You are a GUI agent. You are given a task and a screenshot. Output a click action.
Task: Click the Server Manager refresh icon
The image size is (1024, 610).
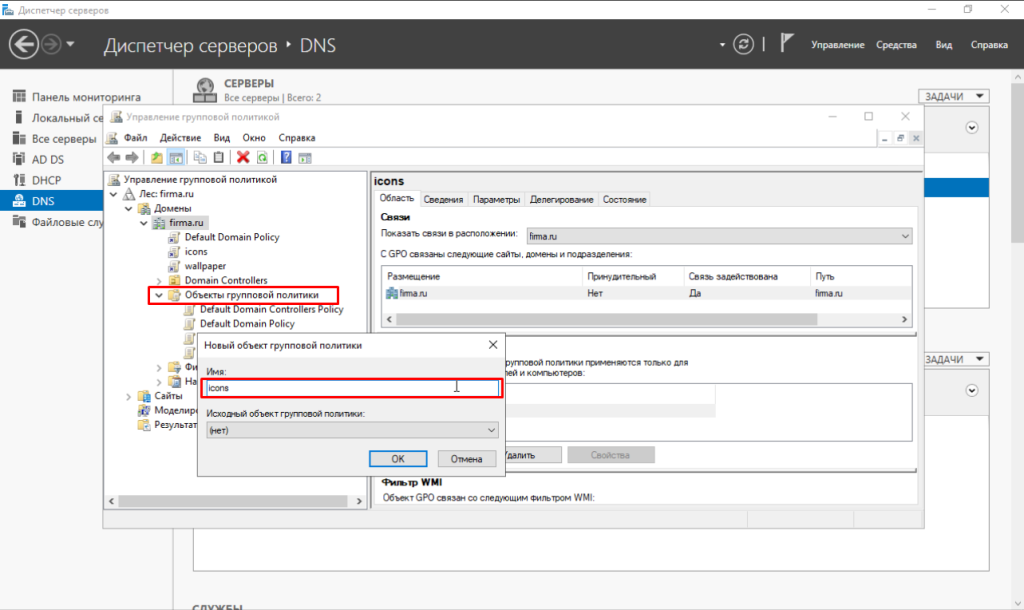click(x=743, y=44)
